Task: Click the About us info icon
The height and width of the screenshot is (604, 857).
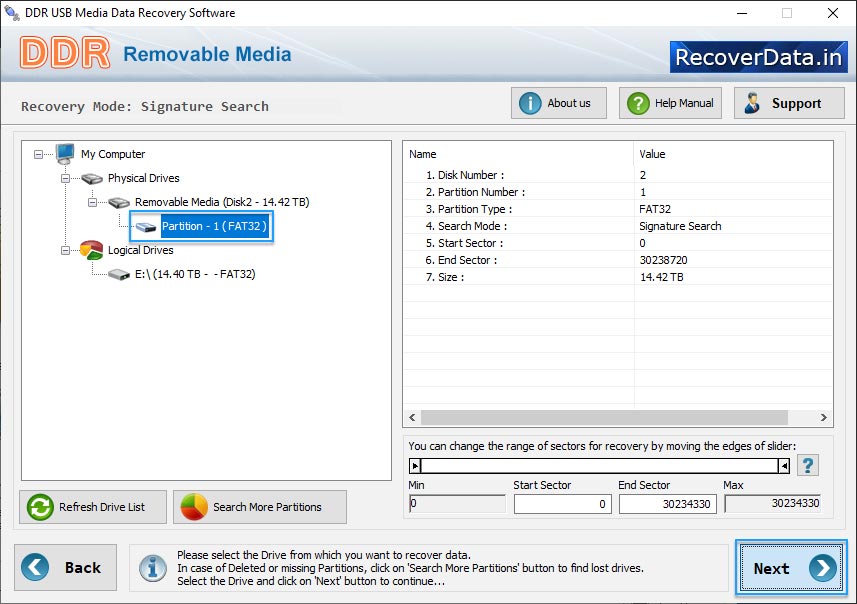Action: (x=530, y=103)
